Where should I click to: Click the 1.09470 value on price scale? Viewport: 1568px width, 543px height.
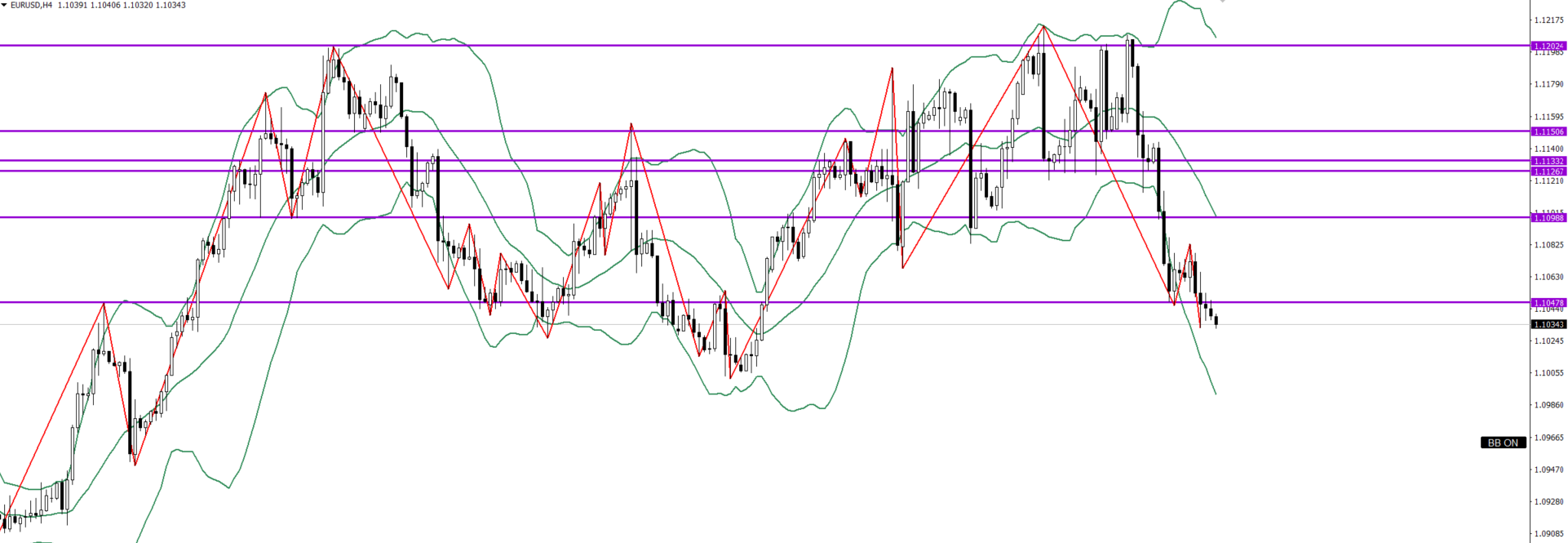coord(1548,470)
